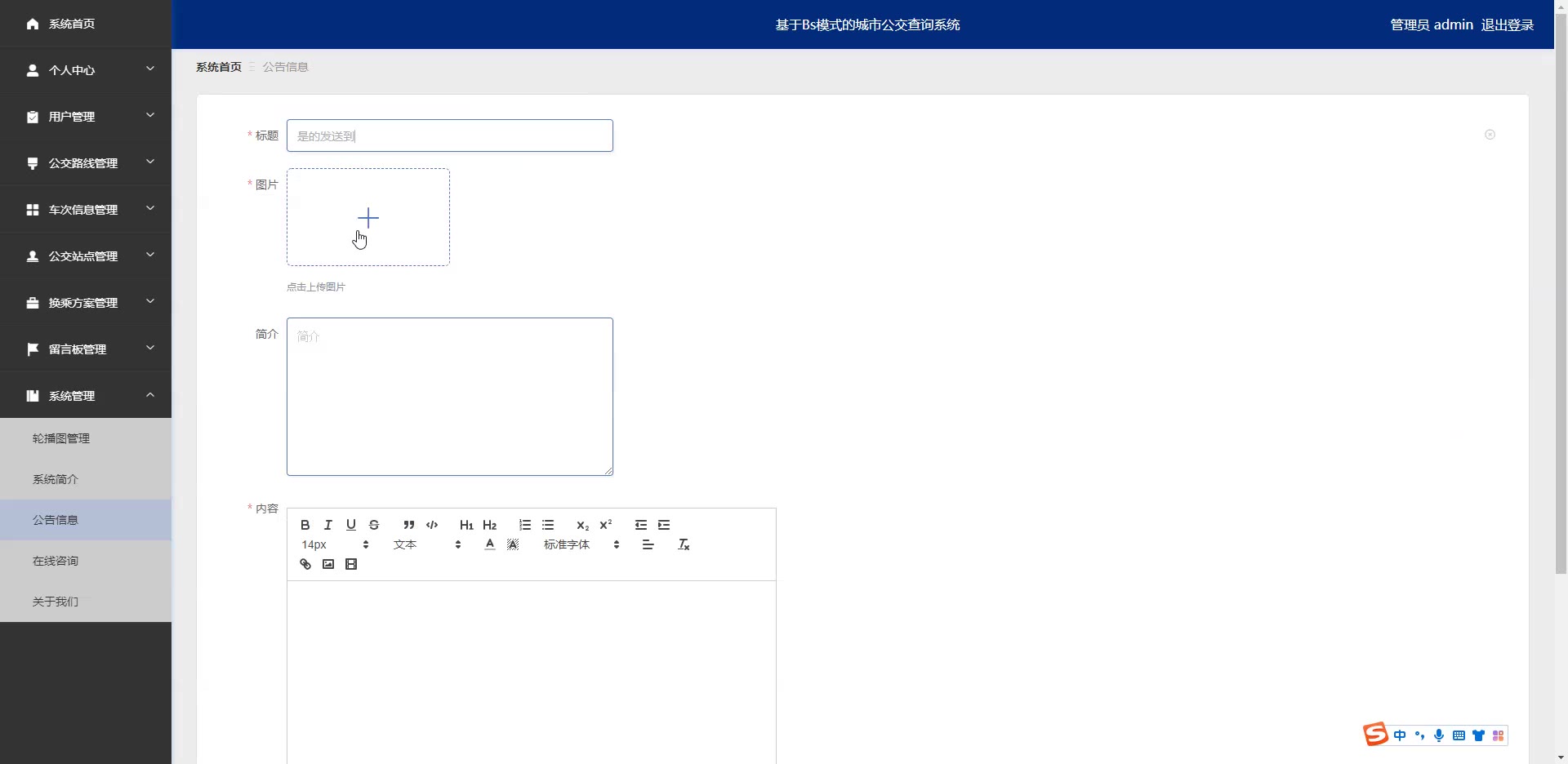The width and height of the screenshot is (1568, 764).
Task: Open 系统简介 submenu item
Action: [x=86, y=479]
